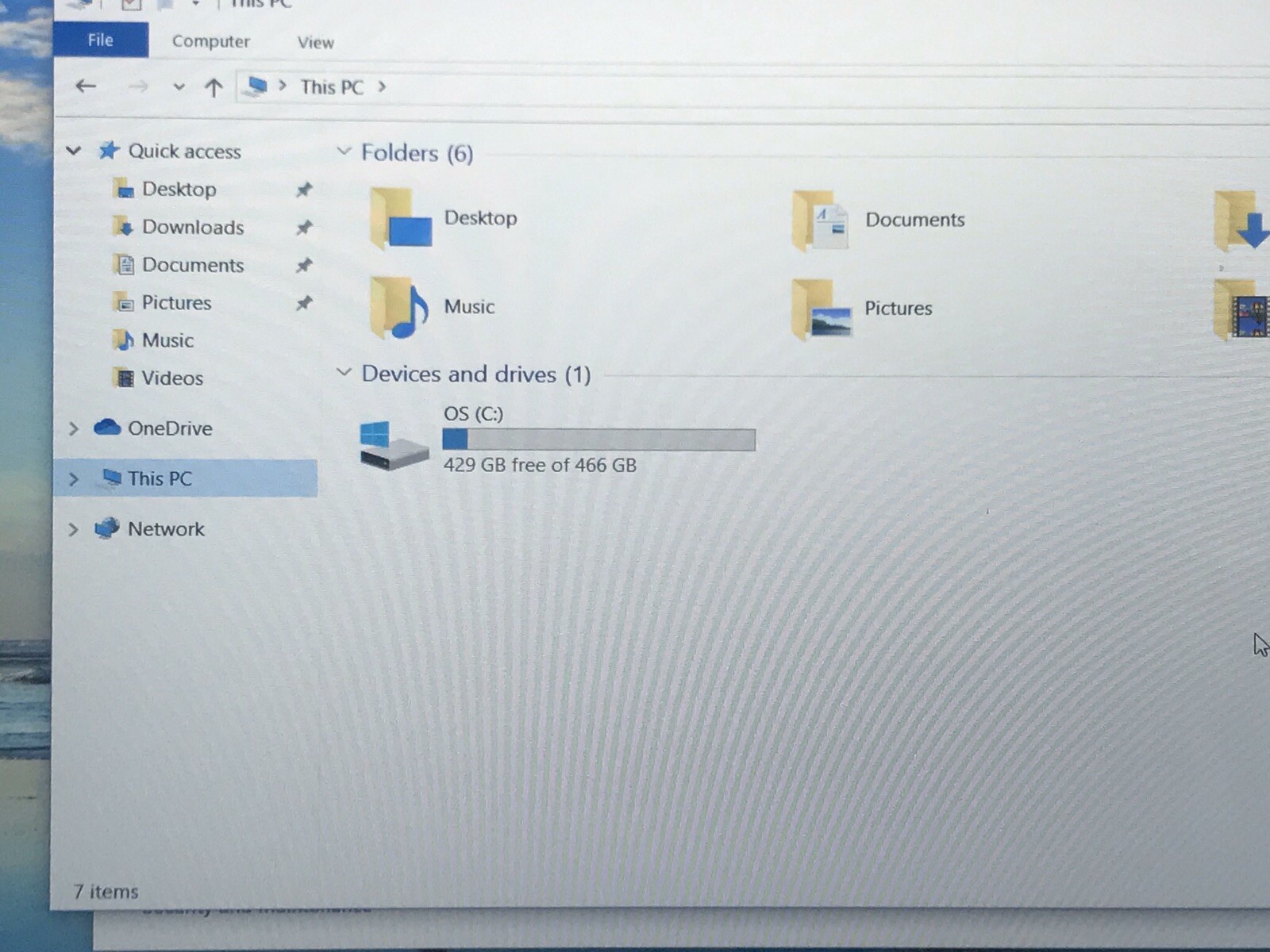Image resolution: width=1270 pixels, height=952 pixels.
Task: Click the Folders (6) group header
Action: point(418,152)
